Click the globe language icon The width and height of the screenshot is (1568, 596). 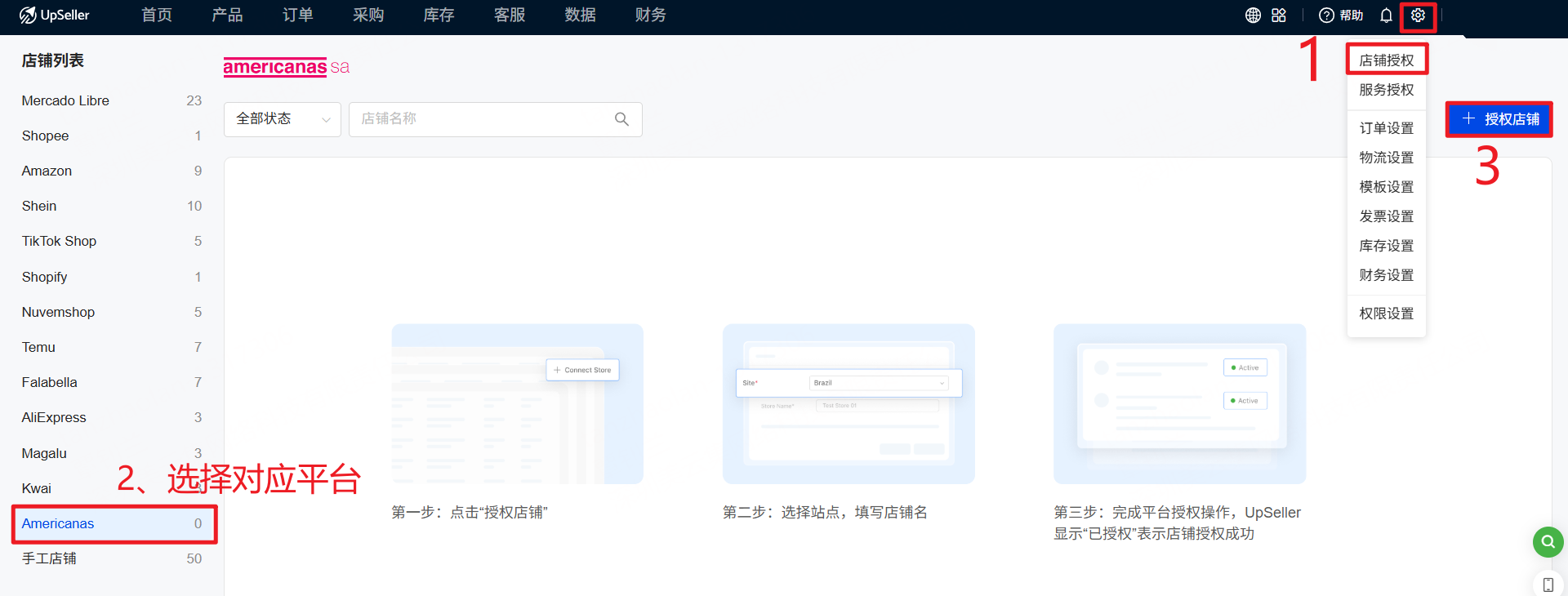click(1253, 16)
